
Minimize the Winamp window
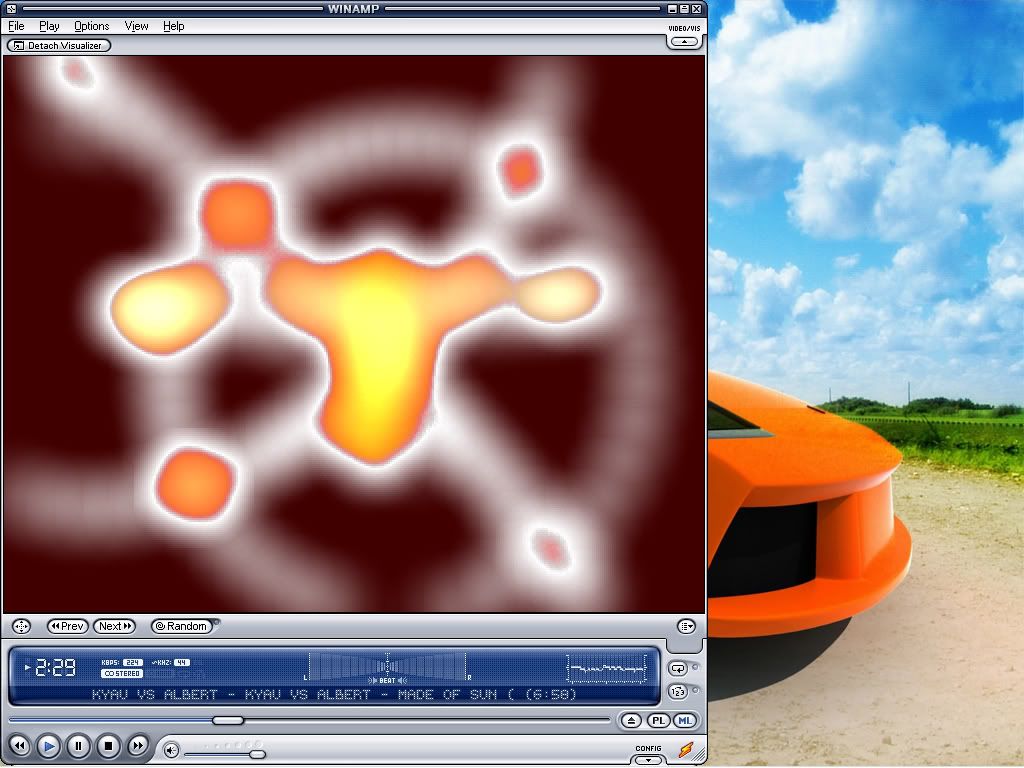click(673, 9)
